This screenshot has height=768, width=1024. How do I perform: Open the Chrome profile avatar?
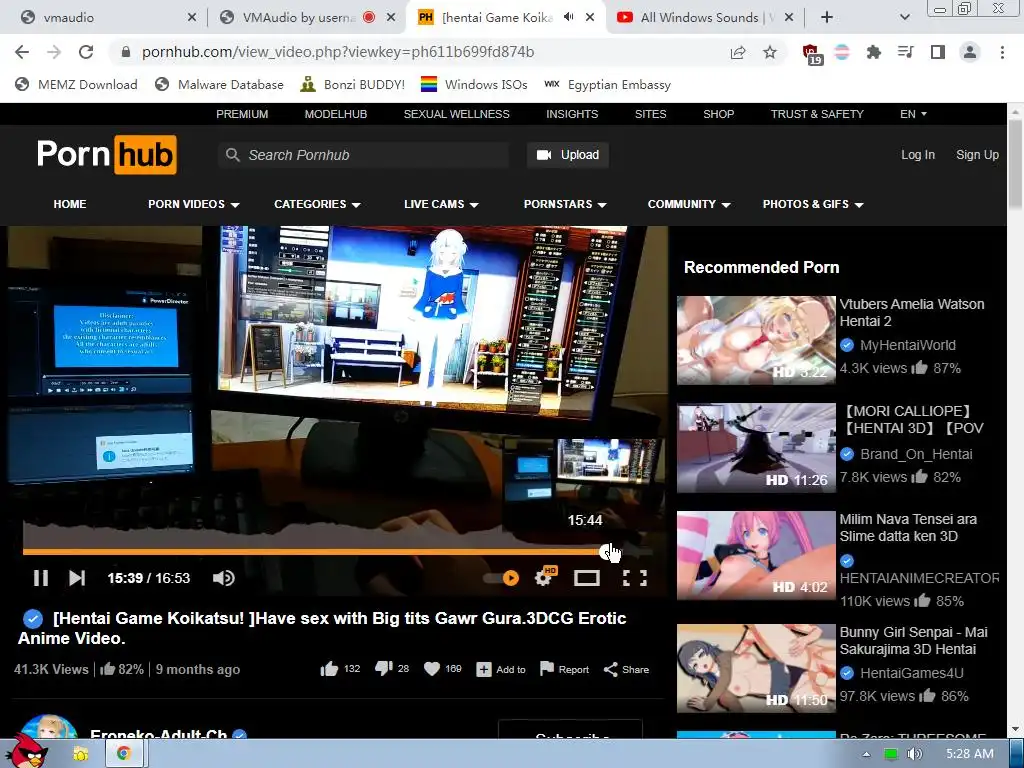pyautogui.click(x=970, y=52)
